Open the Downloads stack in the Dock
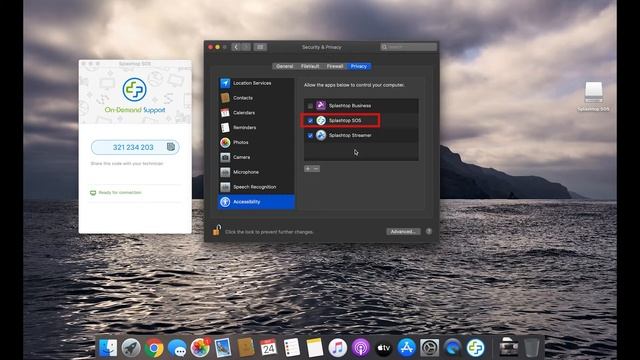The width and height of the screenshot is (640, 360). coord(509,348)
